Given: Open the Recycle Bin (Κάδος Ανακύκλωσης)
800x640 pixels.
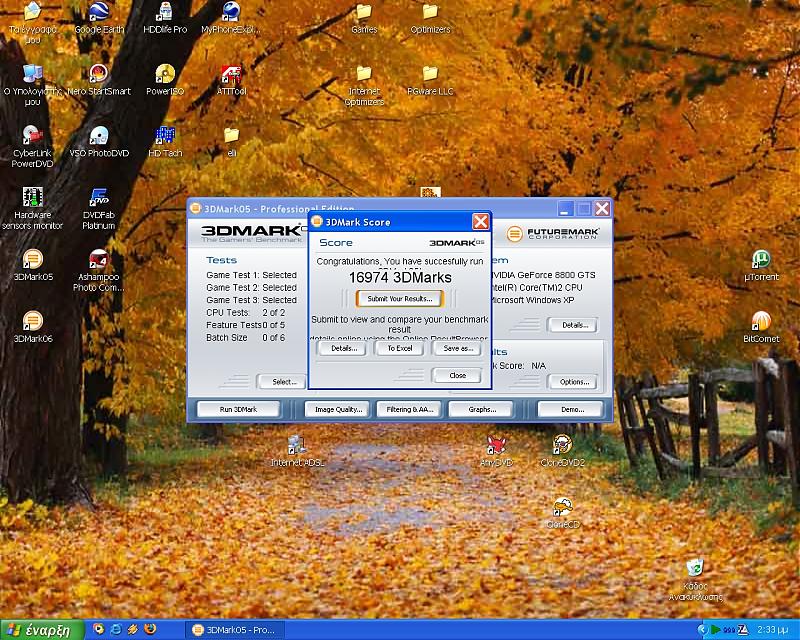Looking at the screenshot, I should pyautogui.click(x=695, y=580).
